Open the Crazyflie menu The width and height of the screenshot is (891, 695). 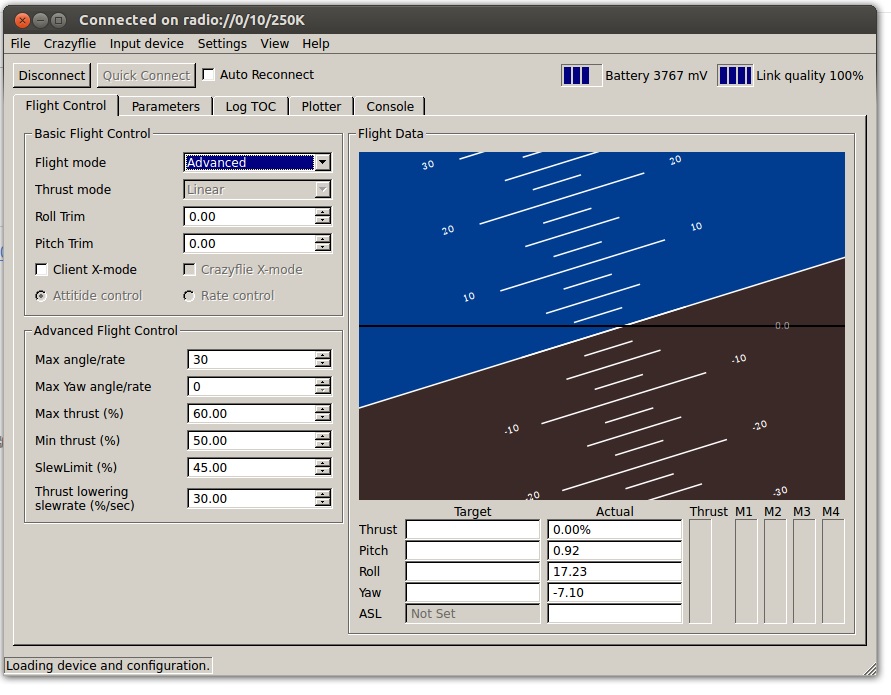point(70,44)
